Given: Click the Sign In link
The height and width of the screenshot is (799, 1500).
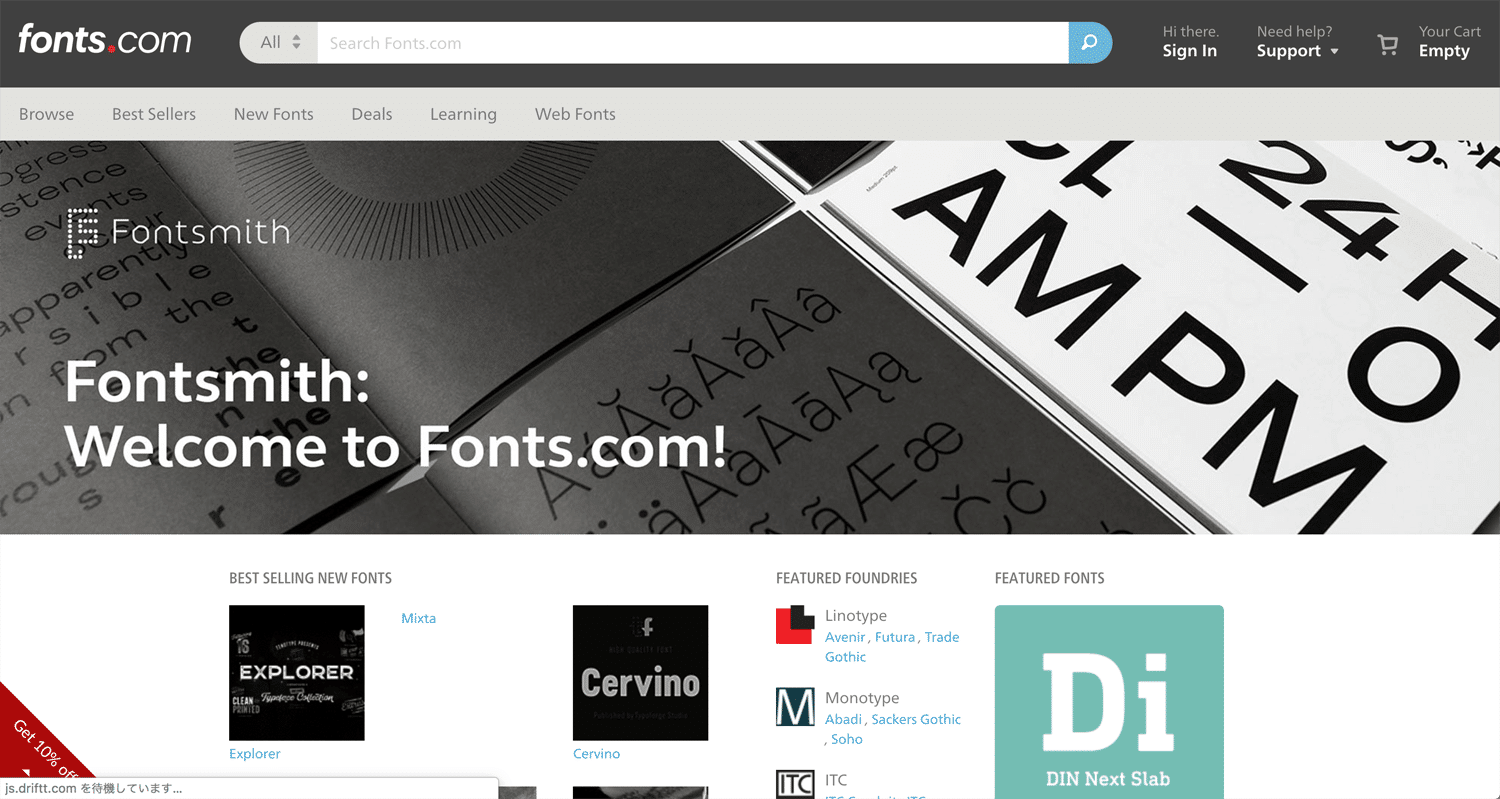Looking at the screenshot, I should pos(1190,51).
